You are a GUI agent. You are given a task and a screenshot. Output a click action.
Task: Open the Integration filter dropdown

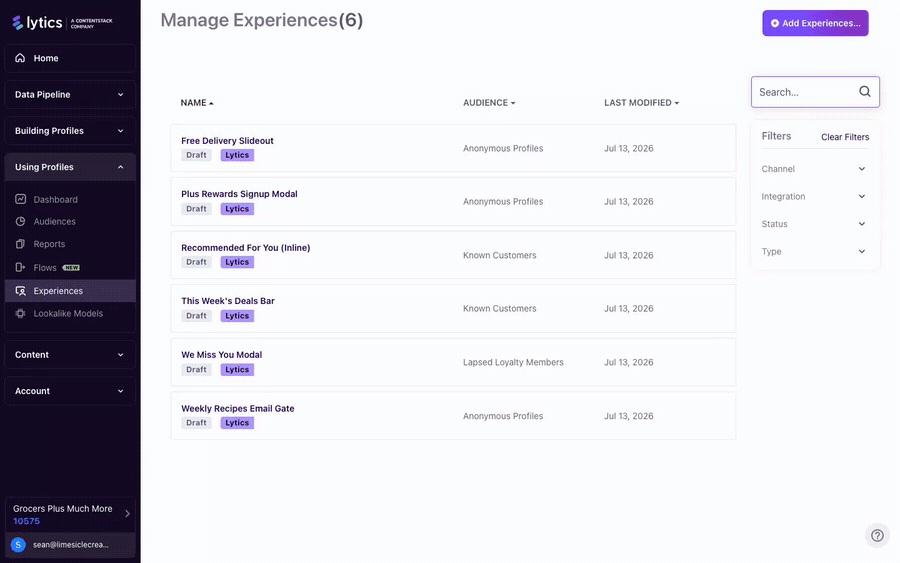click(x=814, y=196)
